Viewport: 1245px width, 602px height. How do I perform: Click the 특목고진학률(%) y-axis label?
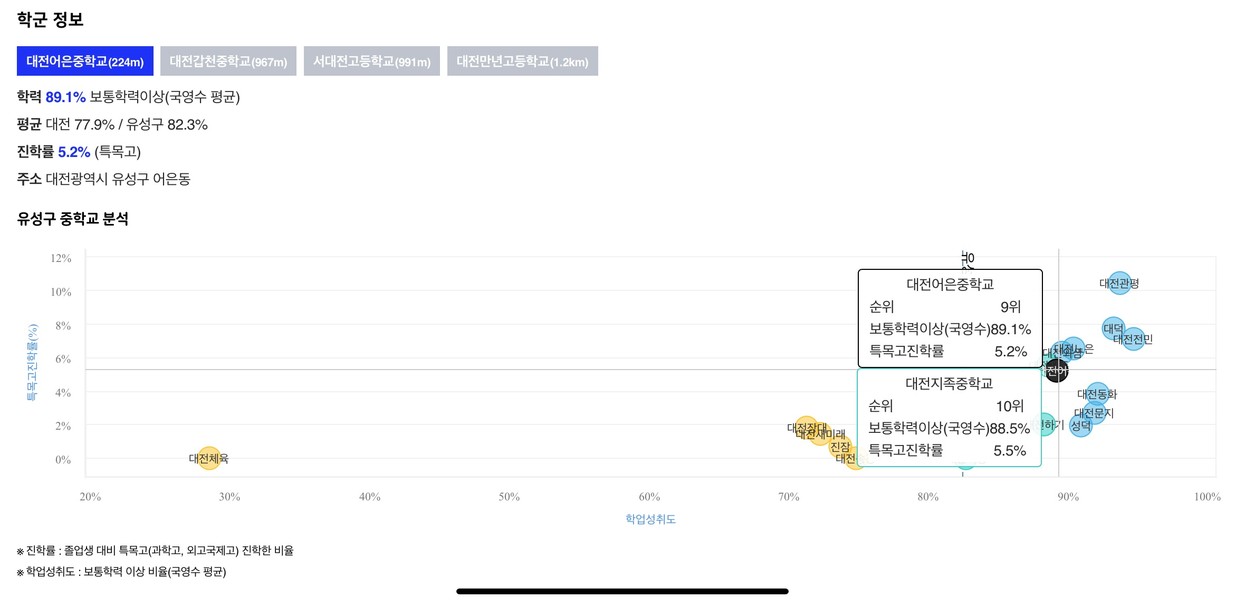pyautogui.click(x=32, y=362)
